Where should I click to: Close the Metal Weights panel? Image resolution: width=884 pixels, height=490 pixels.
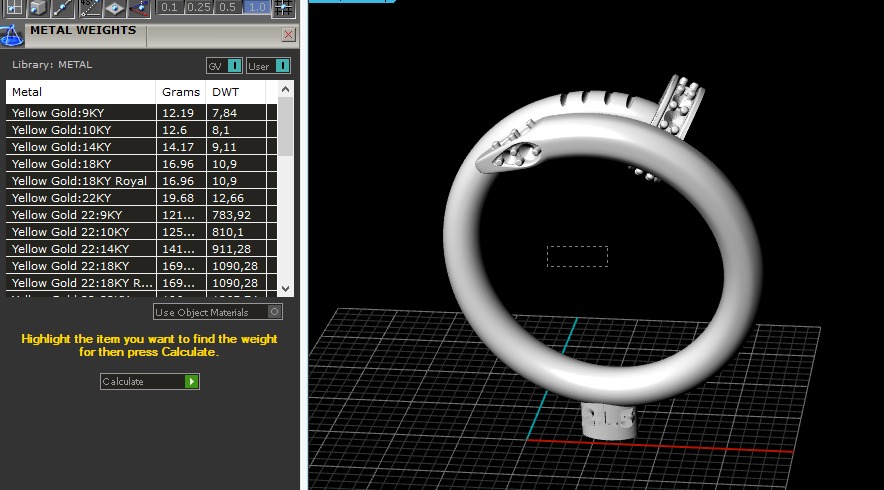[x=288, y=35]
